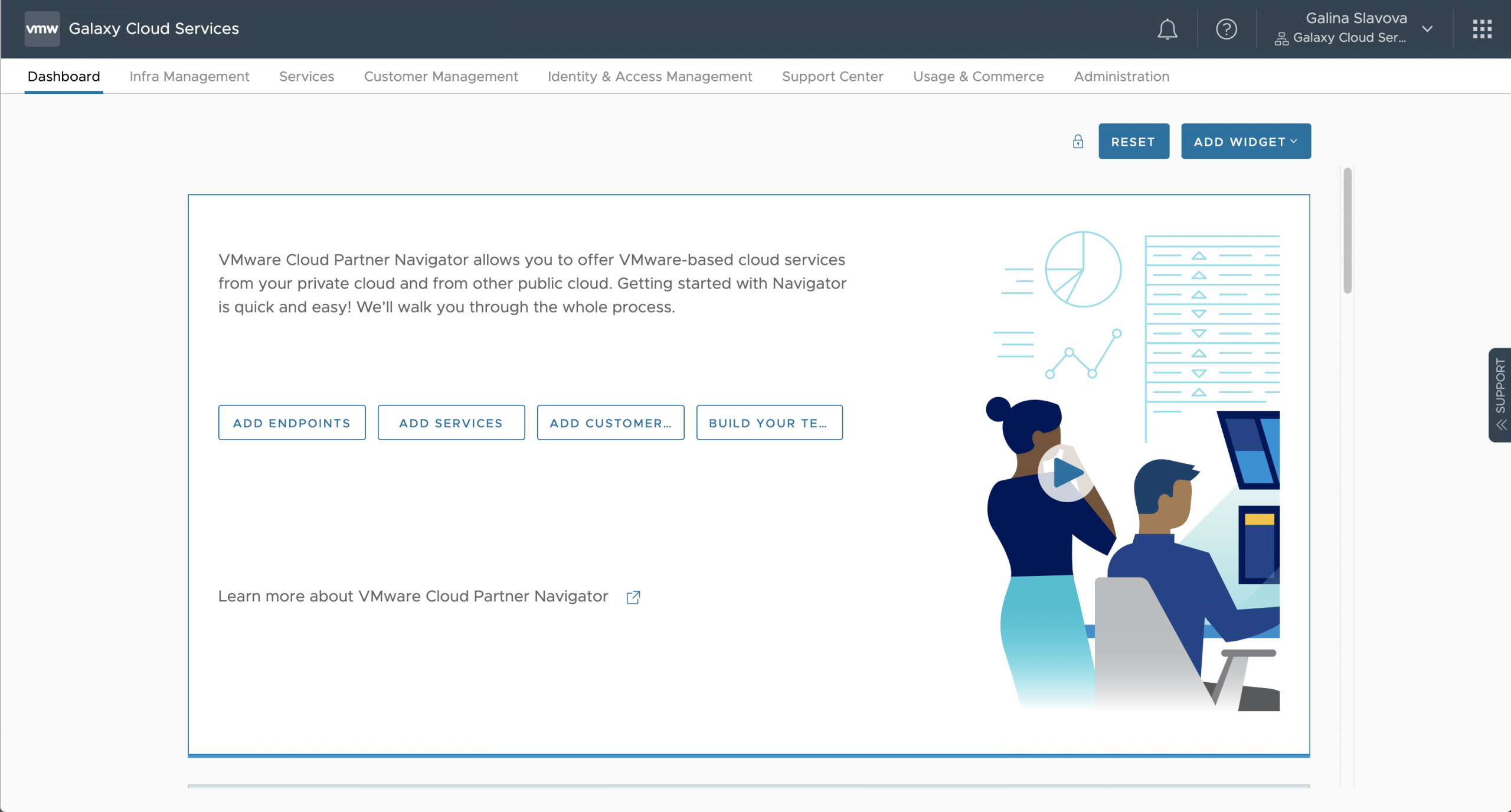Open the apps grid switcher icon
The height and width of the screenshot is (812, 1511).
click(x=1481, y=29)
